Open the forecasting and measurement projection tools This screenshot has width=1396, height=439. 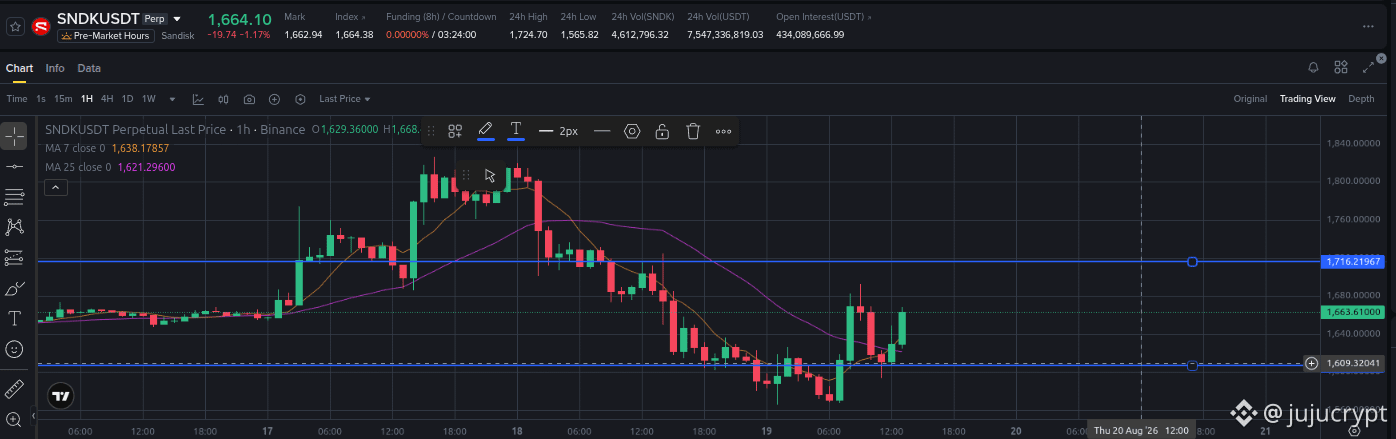pyautogui.click(x=14, y=258)
